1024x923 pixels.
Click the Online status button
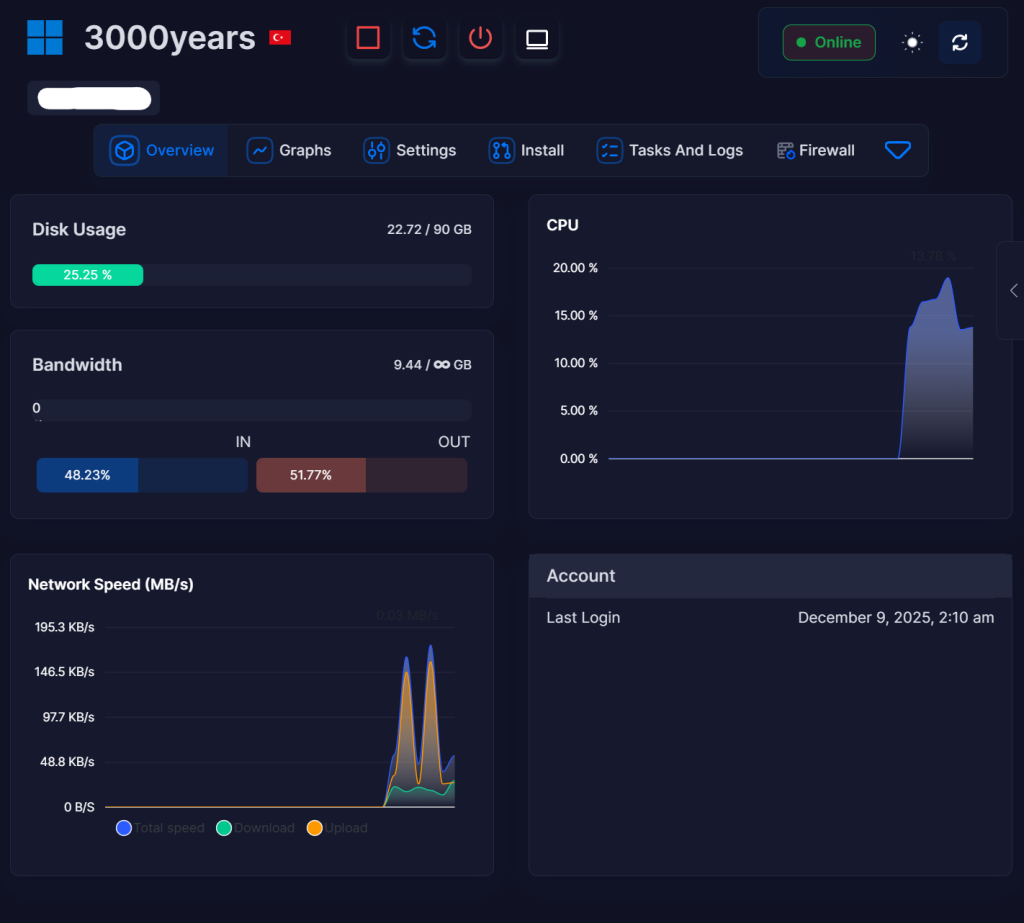tap(828, 42)
